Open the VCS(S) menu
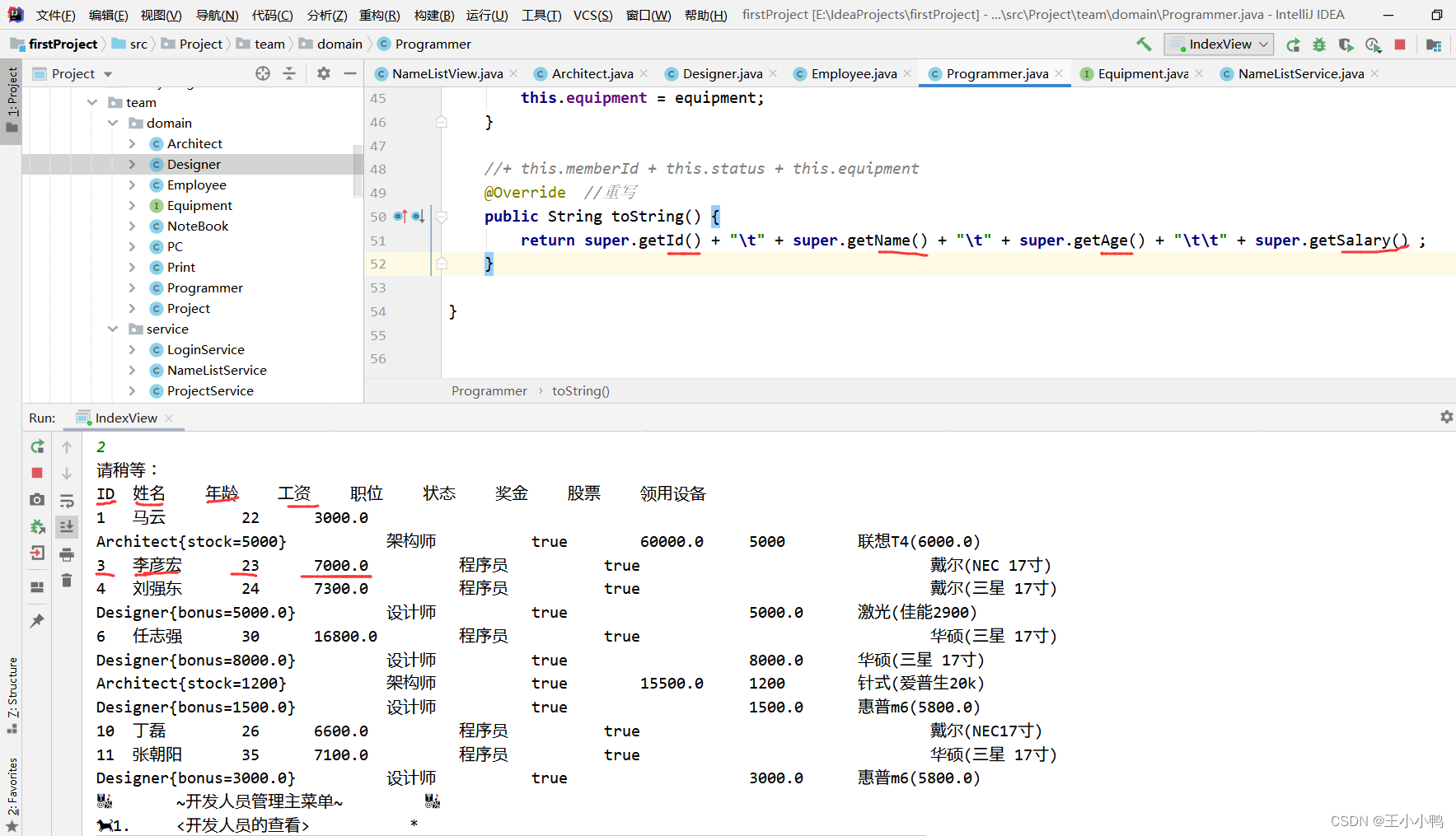This screenshot has width=1456, height=836. [593, 15]
